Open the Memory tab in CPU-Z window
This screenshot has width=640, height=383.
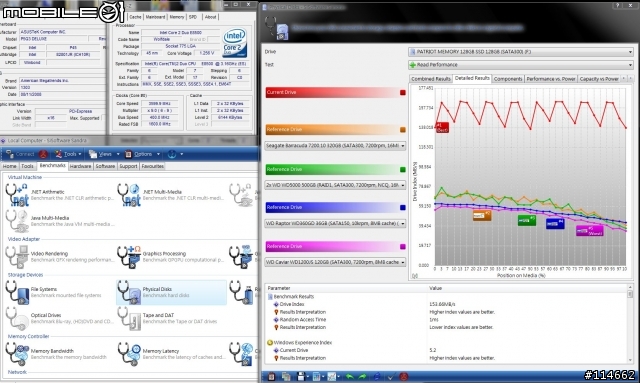pyautogui.click(x=177, y=17)
